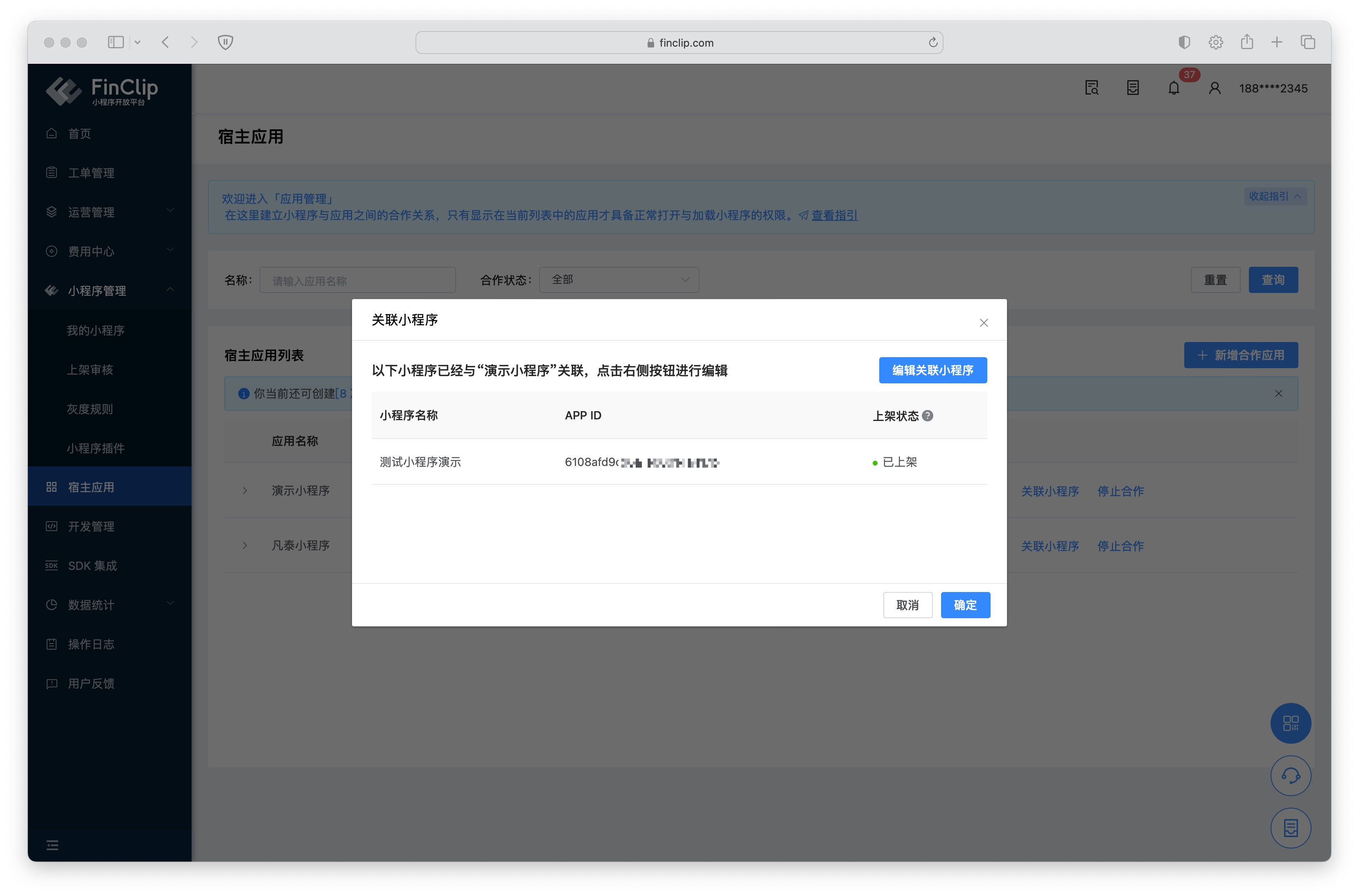Click the Safari privacy shield icon
The width and height of the screenshot is (1359, 896).
click(225, 42)
